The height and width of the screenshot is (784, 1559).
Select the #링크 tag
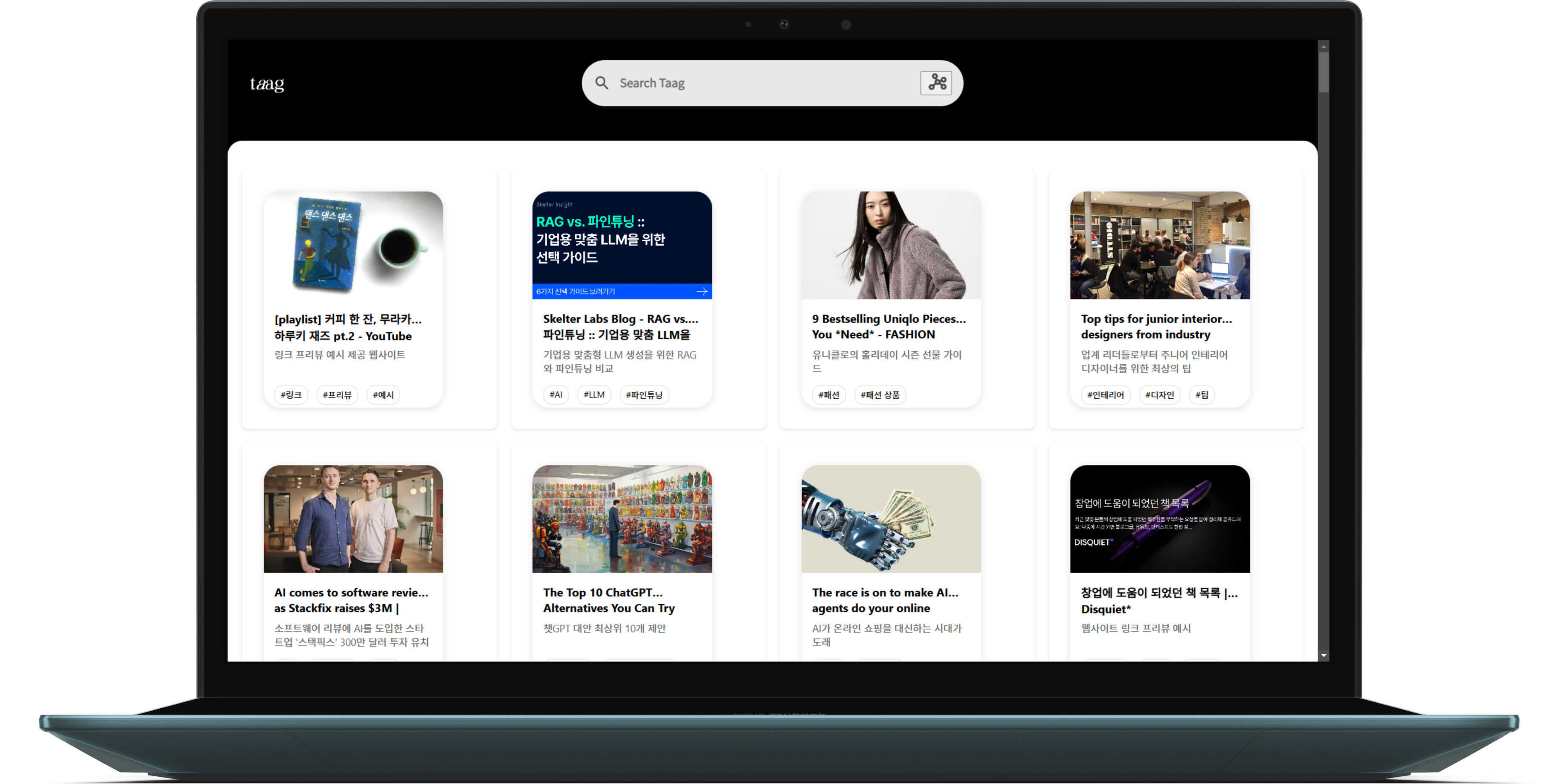point(290,395)
